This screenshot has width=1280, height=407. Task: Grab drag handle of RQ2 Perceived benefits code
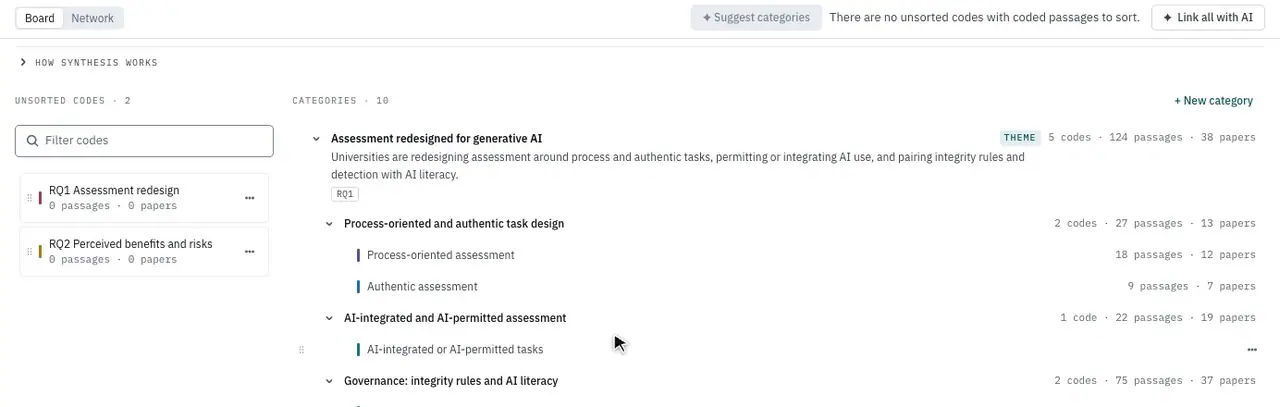[29, 251]
